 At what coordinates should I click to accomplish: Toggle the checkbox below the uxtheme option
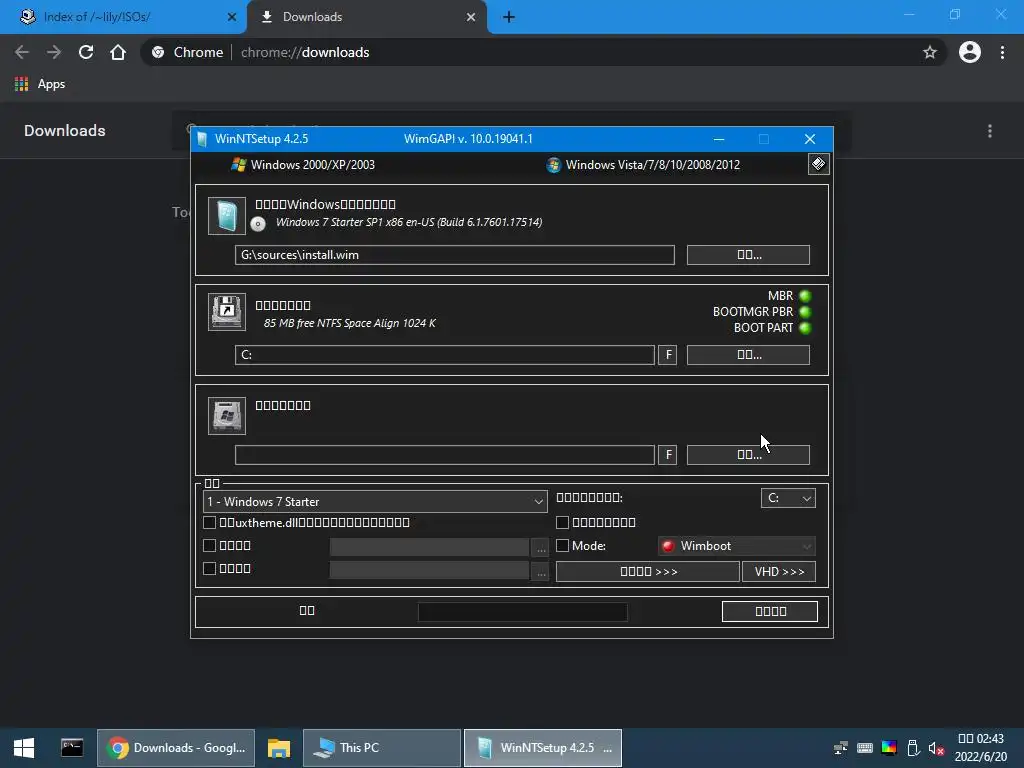(210, 545)
